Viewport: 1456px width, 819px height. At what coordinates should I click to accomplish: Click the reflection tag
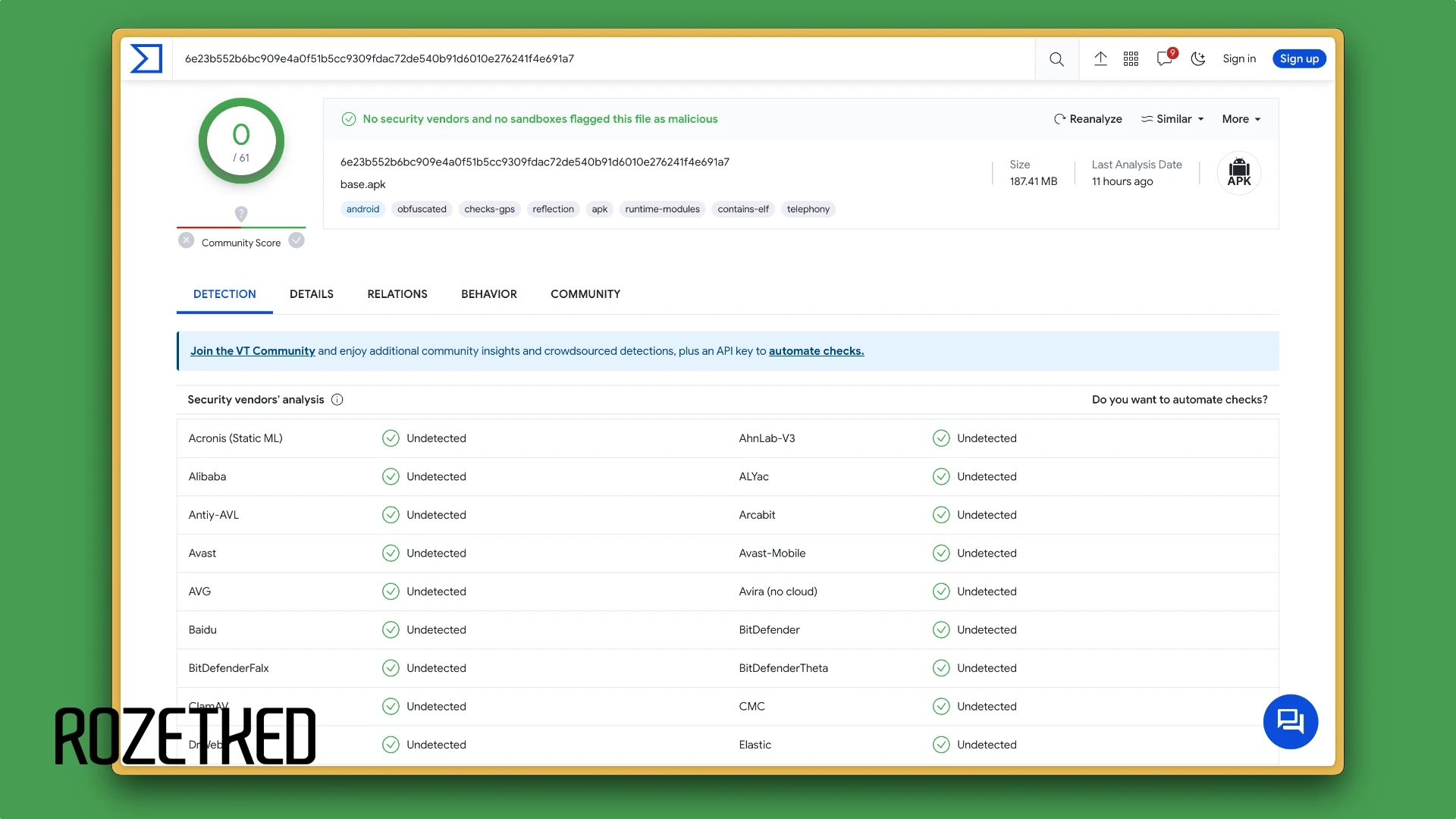pyautogui.click(x=553, y=209)
